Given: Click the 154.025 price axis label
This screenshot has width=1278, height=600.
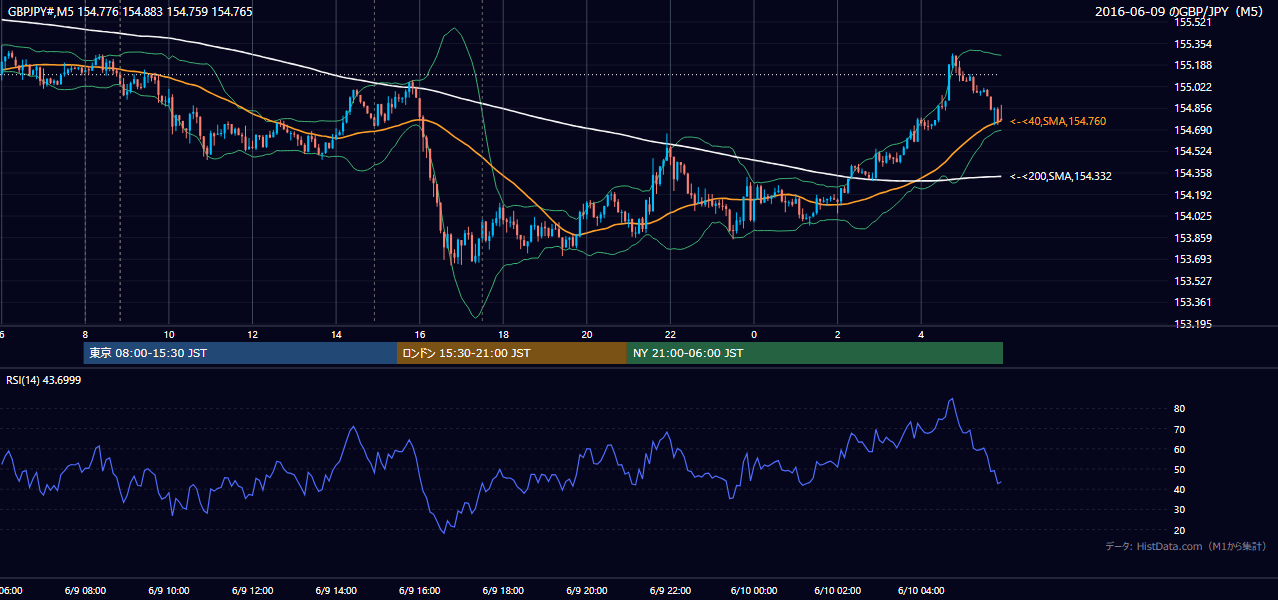Looking at the screenshot, I should [1193, 216].
